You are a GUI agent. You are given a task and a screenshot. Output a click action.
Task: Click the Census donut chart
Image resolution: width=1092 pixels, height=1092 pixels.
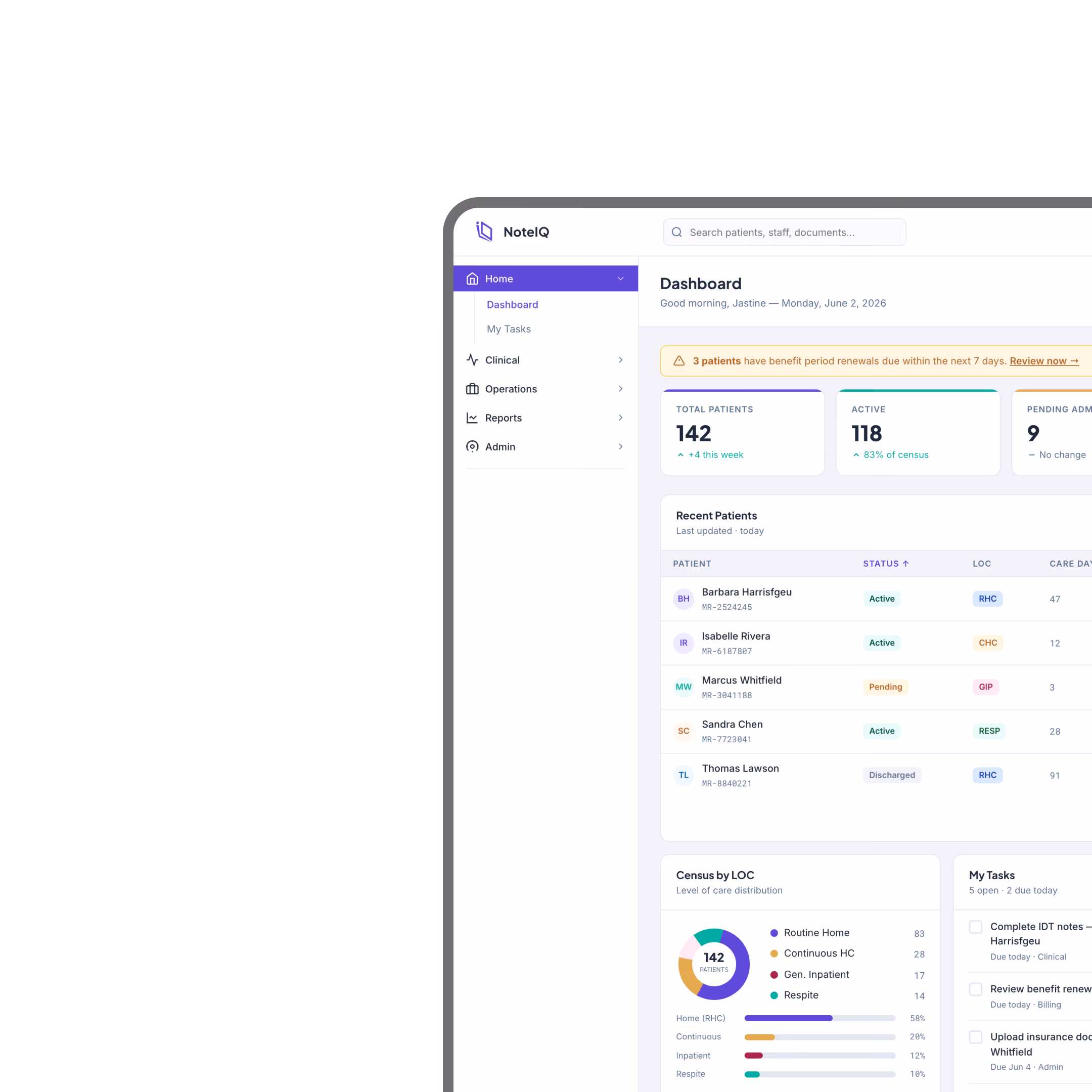(x=714, y=964)
